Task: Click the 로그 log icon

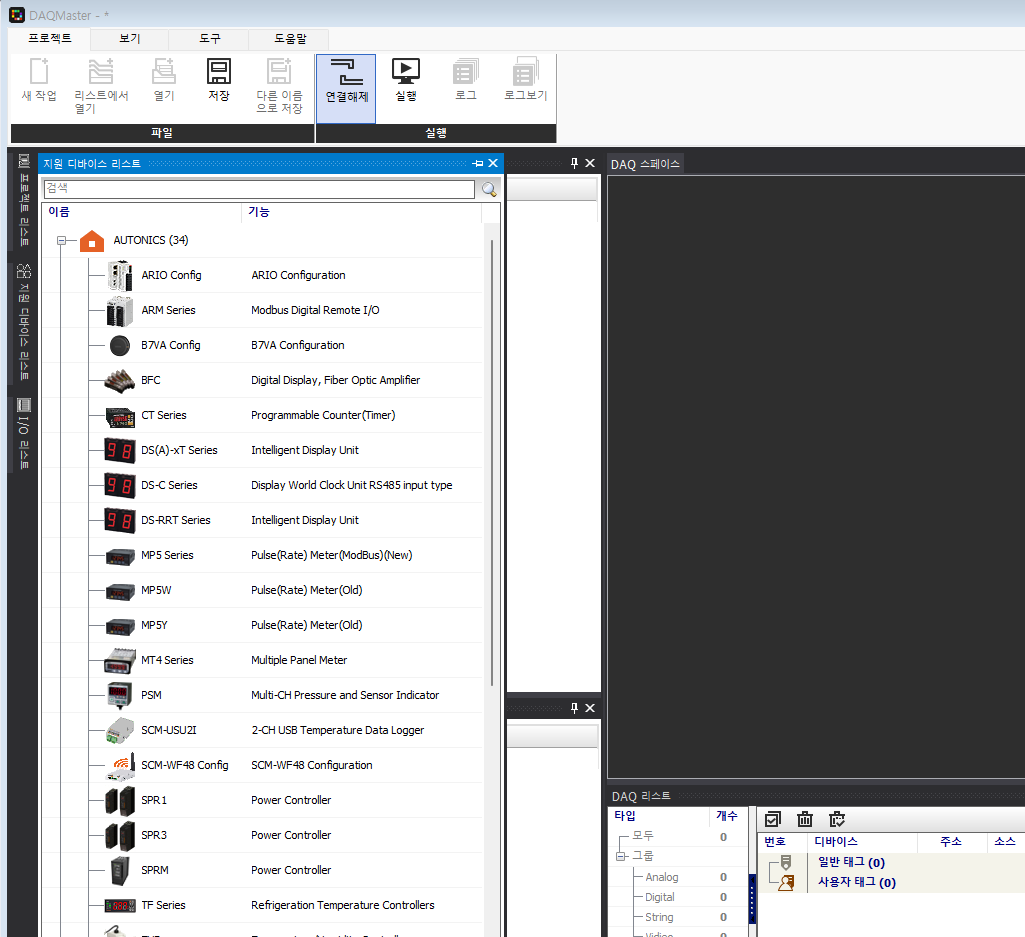Action: (466, 71)
